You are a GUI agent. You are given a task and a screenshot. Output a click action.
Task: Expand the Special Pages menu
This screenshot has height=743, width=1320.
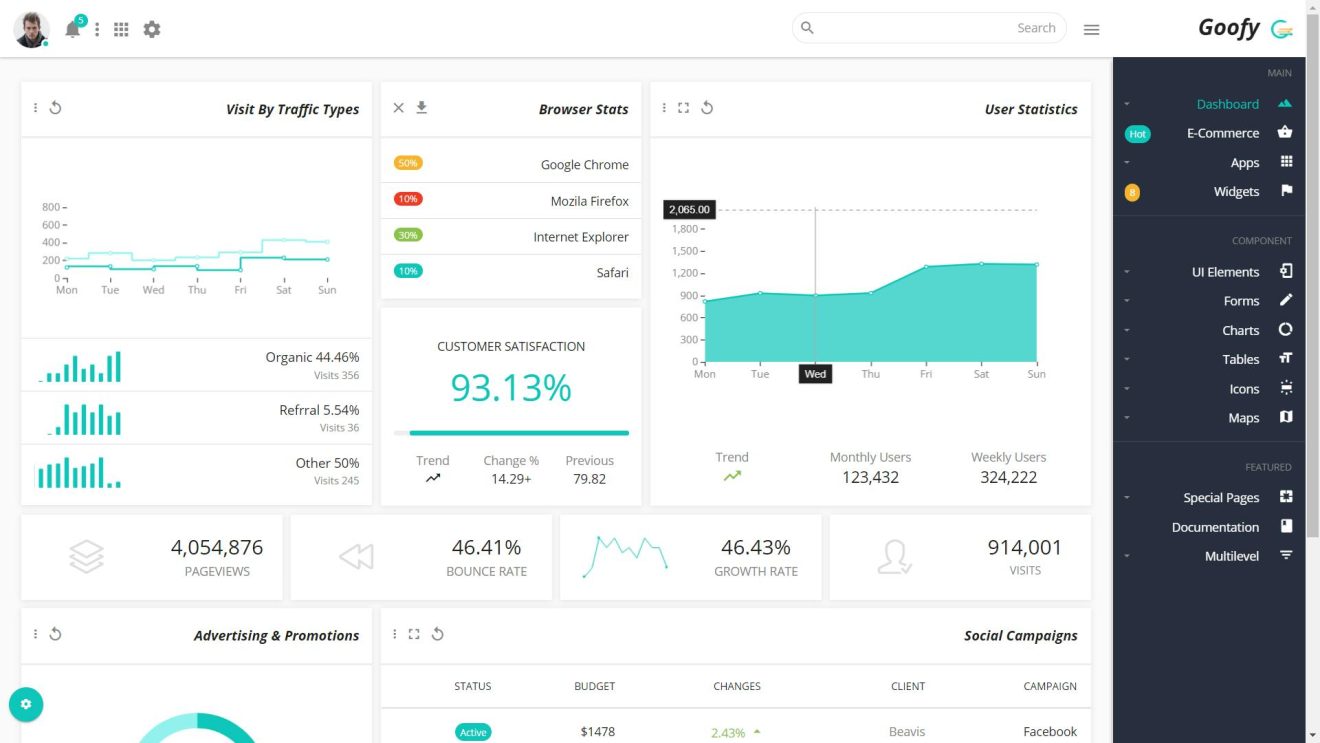coord(1221,497)
